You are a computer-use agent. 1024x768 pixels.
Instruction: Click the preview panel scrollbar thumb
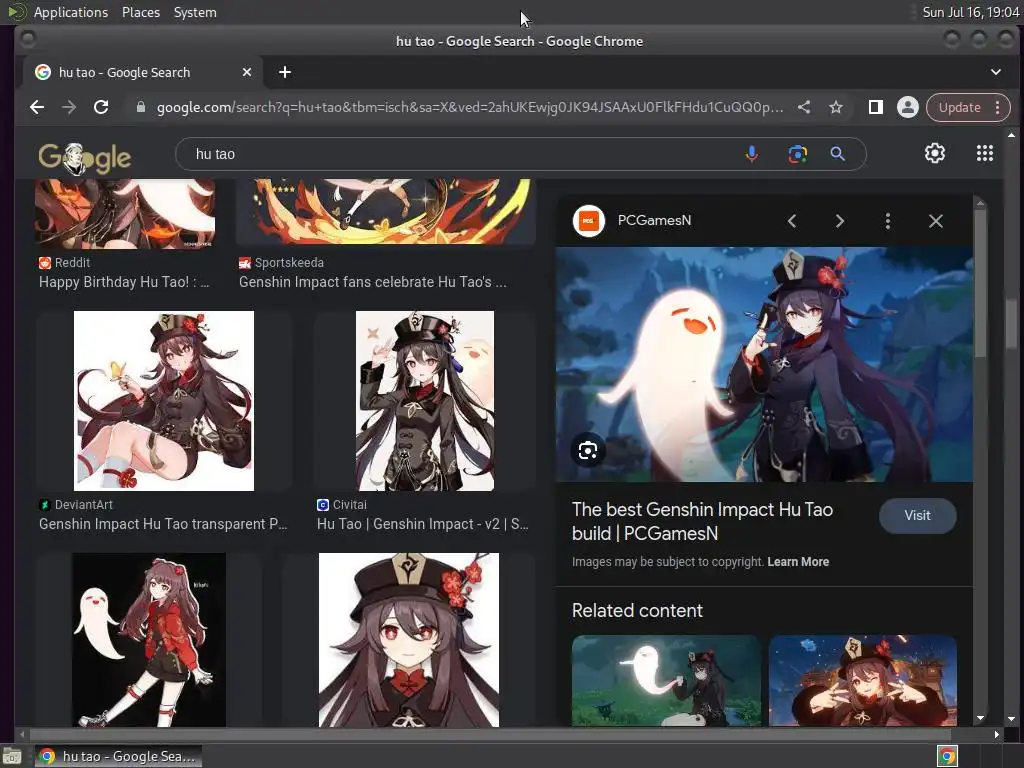pyautogui.click(x=980, y=282)
